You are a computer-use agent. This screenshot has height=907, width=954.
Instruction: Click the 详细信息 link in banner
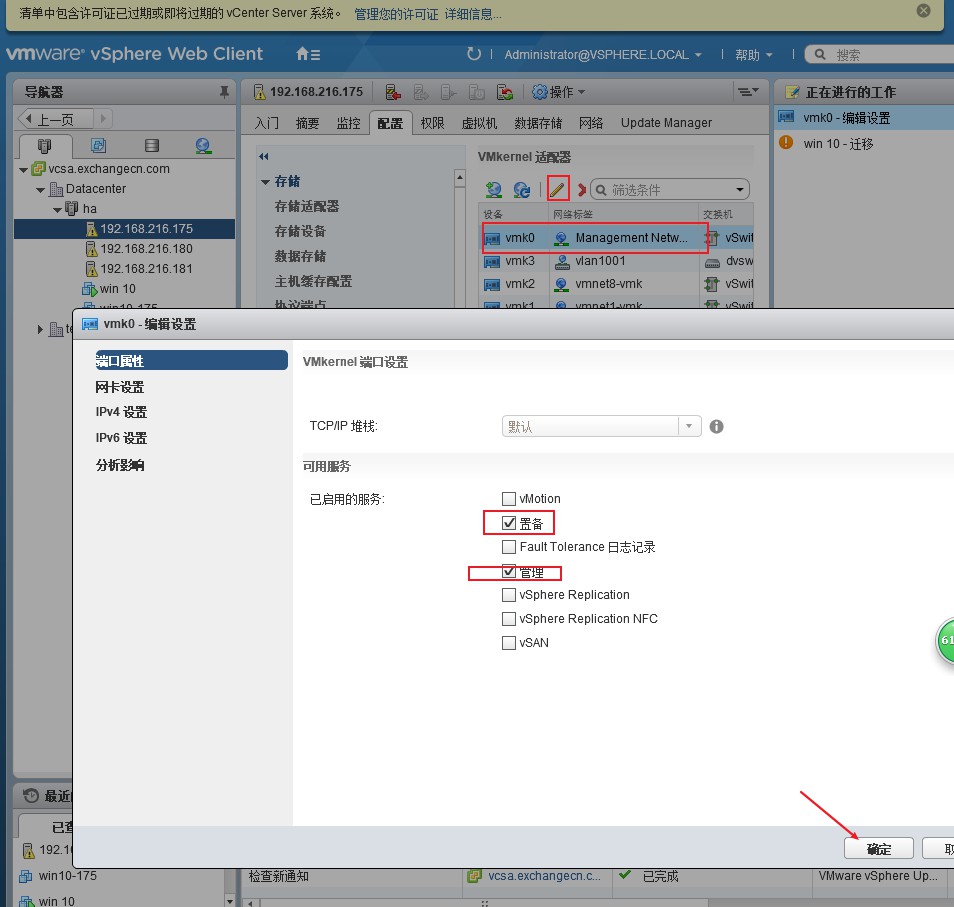coord(473,13)
